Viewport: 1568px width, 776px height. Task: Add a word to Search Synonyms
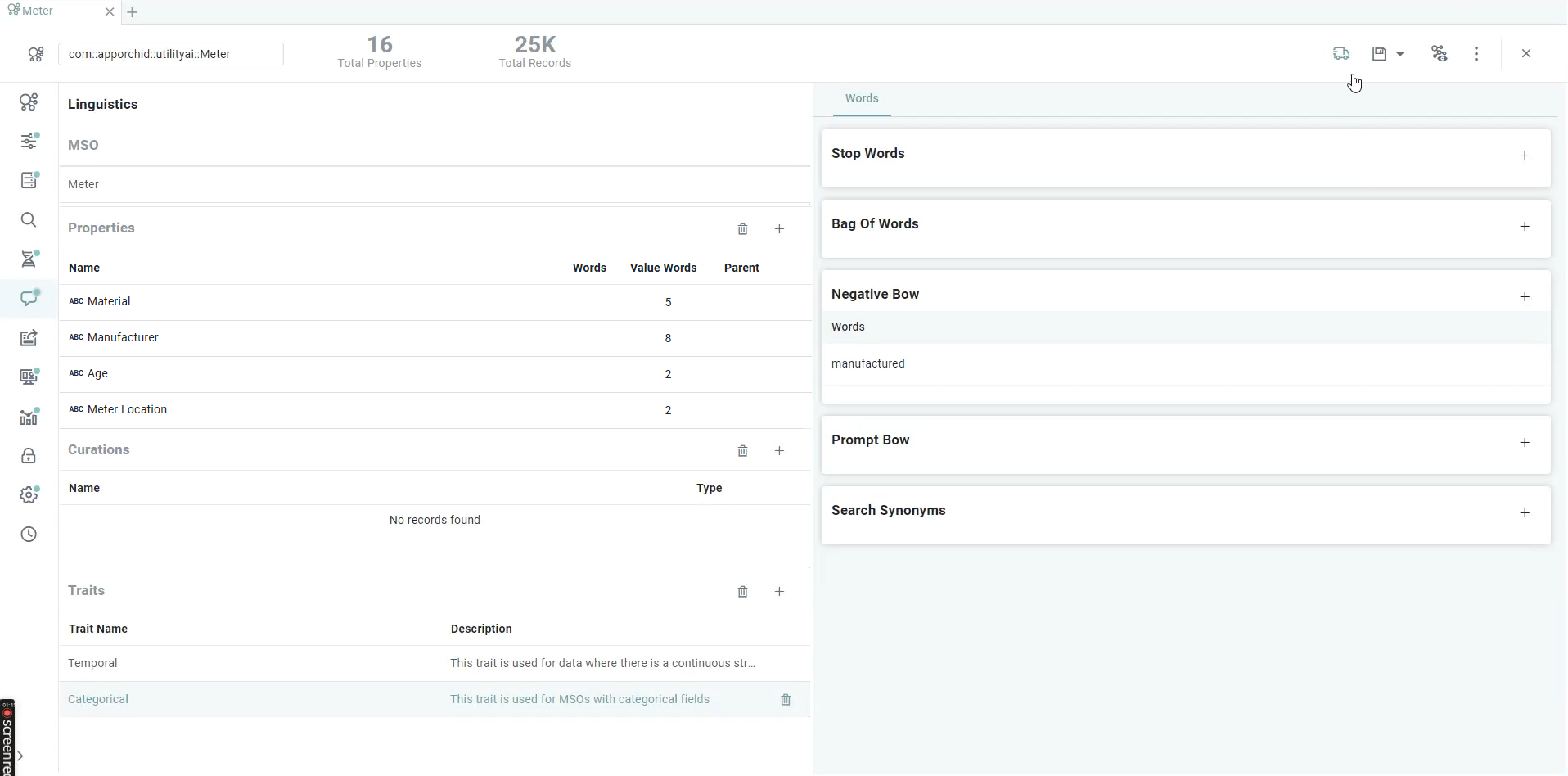pos(1525,513)
